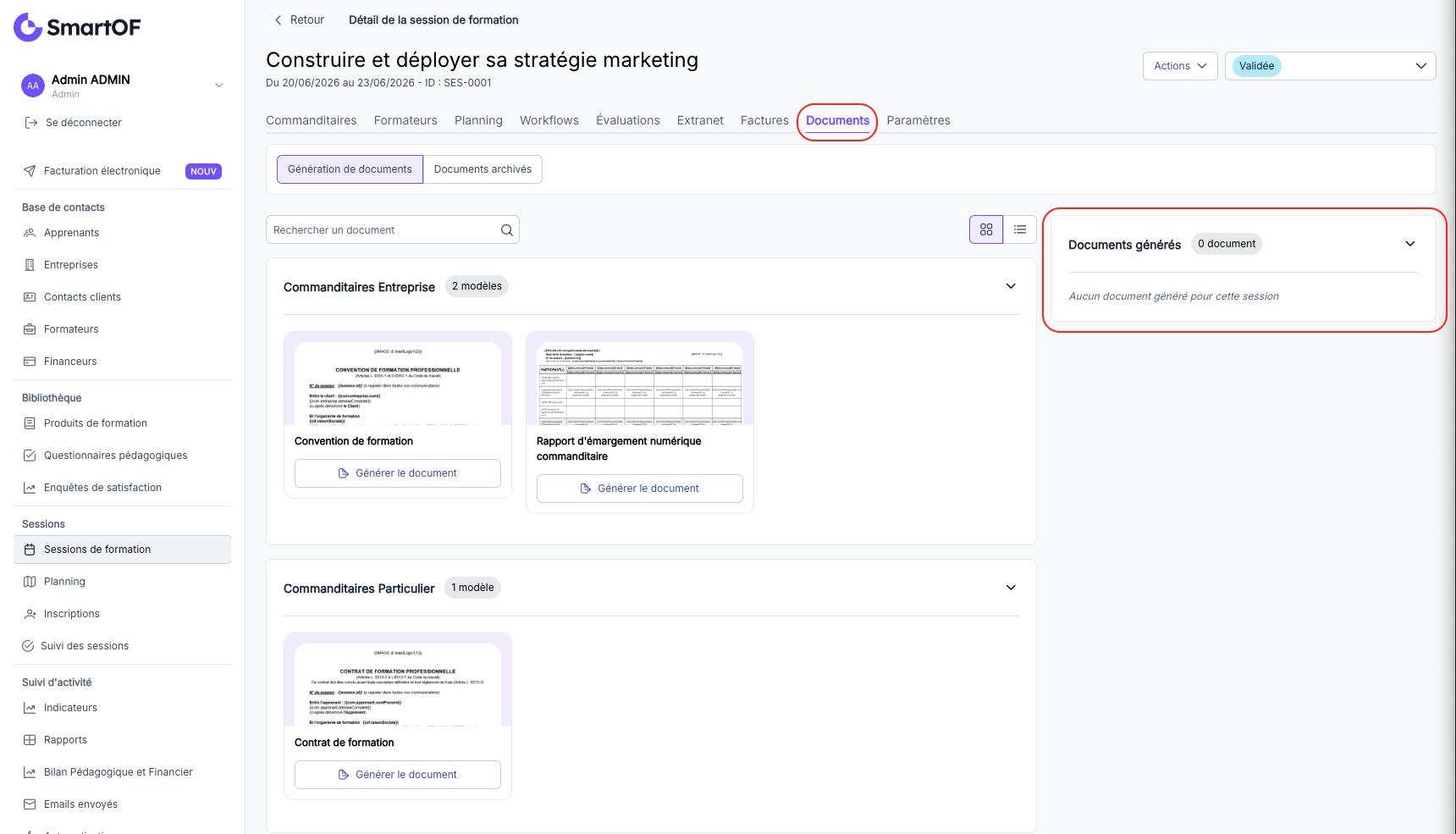The height and width of the screenshot is (834, 1456).
Task: Collapse the Commanditaires Particulier section
Action: click(x=1011, y=588)
